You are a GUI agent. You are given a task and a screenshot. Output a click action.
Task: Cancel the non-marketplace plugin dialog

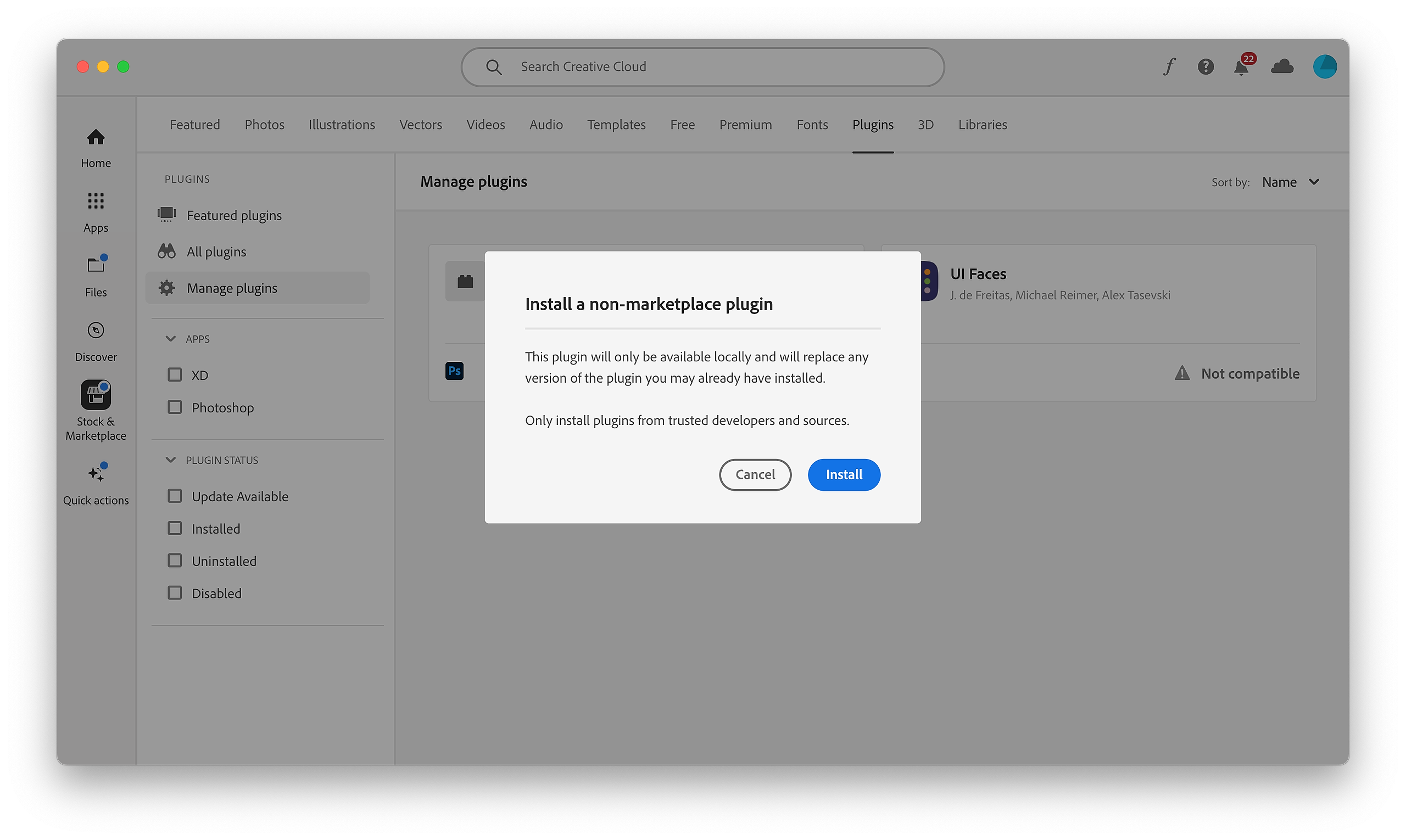click(x=755, y=474)
